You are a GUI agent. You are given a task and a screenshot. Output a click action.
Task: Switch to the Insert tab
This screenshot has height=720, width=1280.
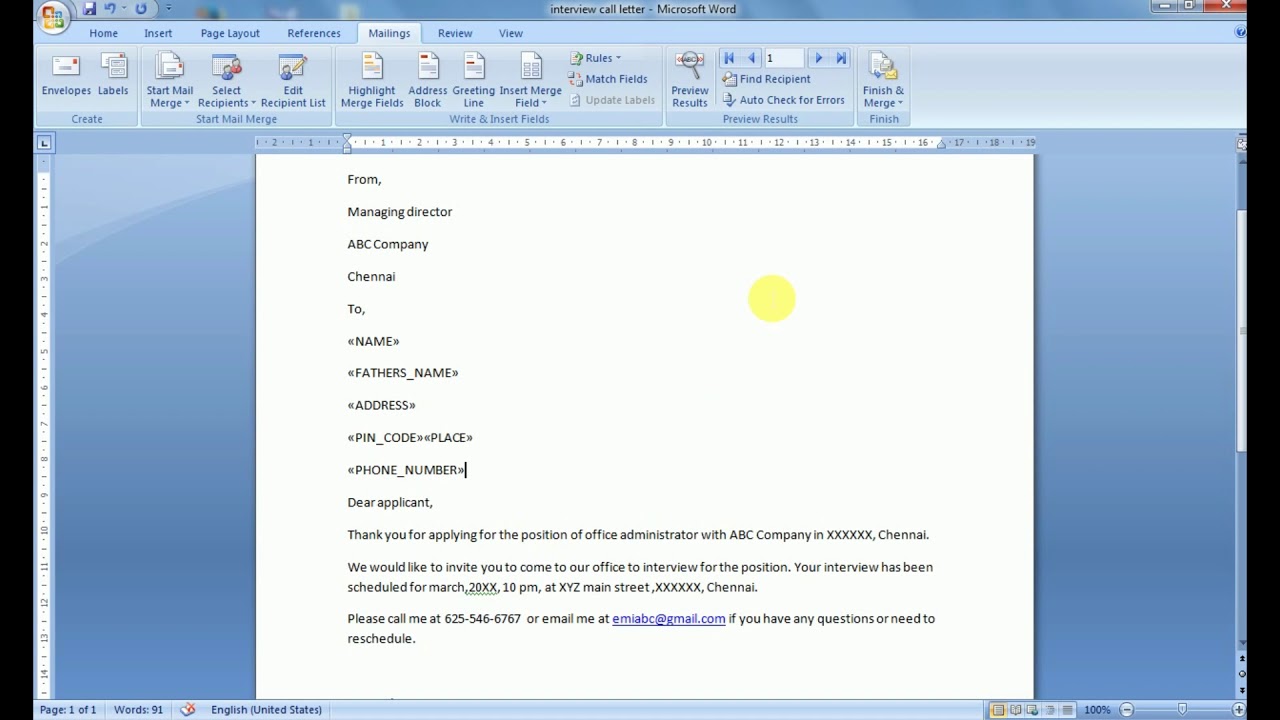tap(158, 33)
